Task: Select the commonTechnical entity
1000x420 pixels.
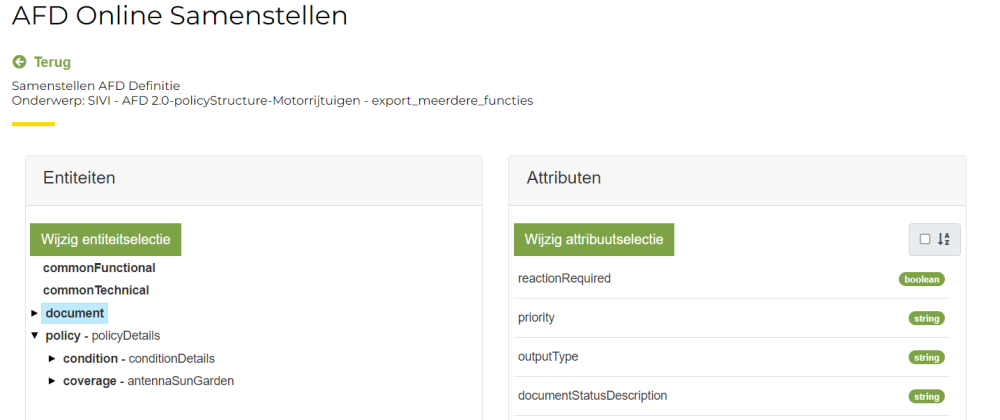Action: [96, 290]
